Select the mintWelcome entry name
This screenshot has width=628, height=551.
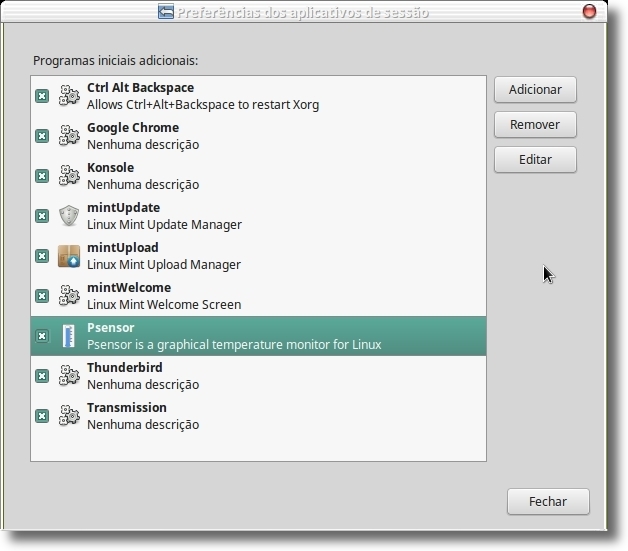129,288
